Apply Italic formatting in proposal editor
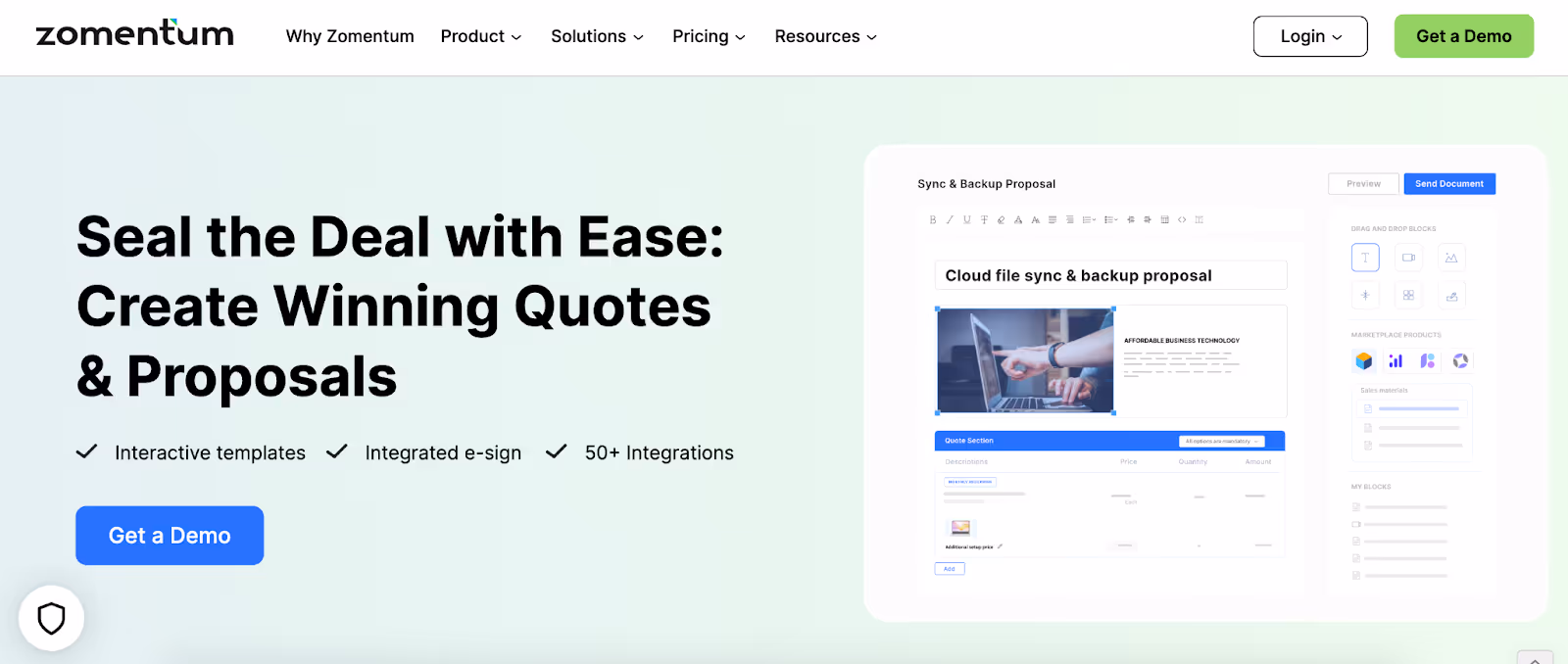This screenshot has height=664, width=1568. [950, 219]
